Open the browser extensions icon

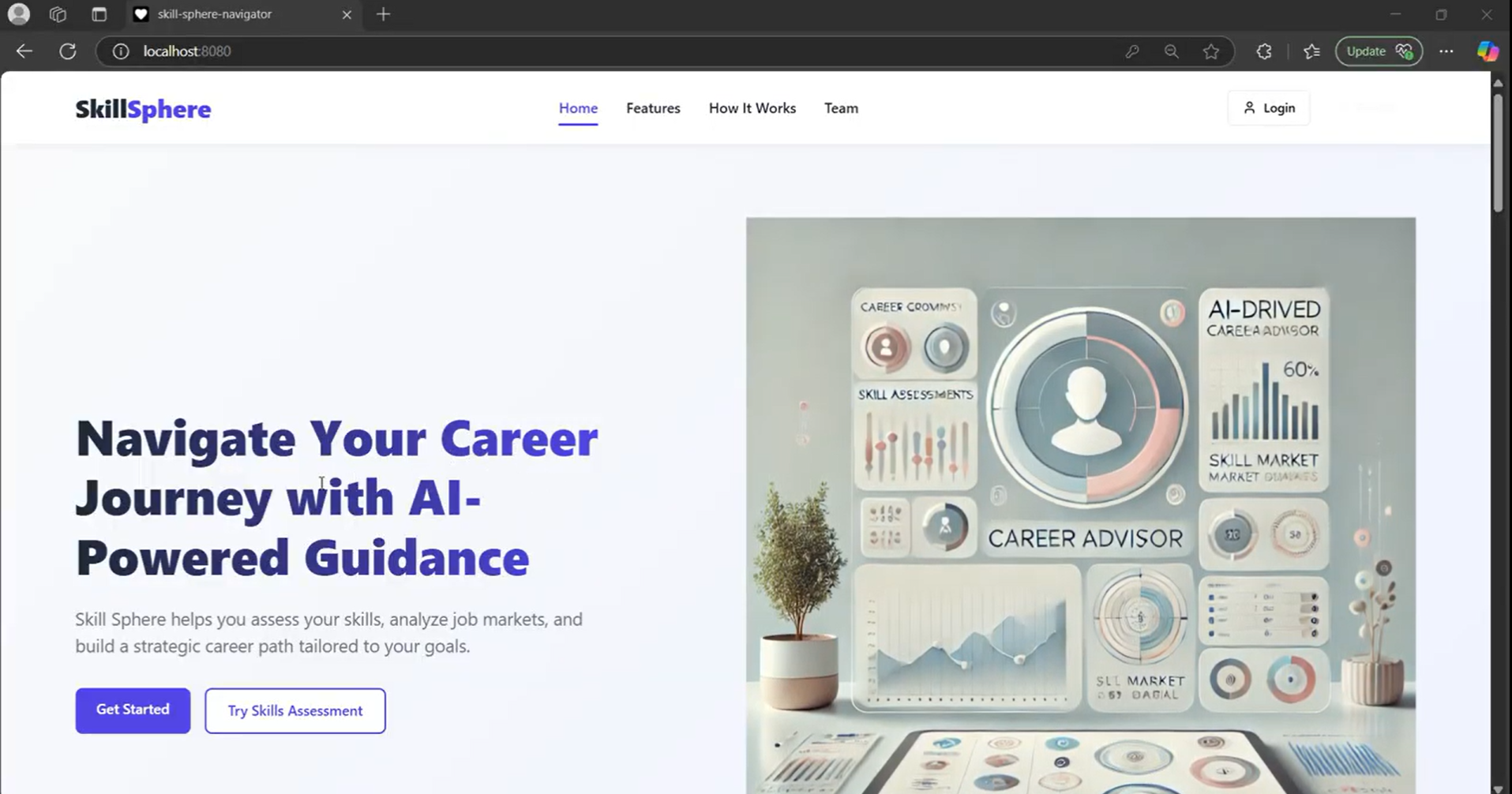1263,51
